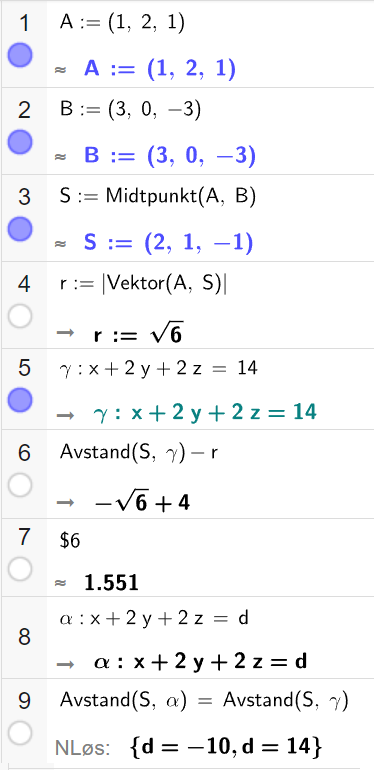Enable visibility circle for row 9
The width and height of the screenshot is (374, 772).
[x=20, y=733]
